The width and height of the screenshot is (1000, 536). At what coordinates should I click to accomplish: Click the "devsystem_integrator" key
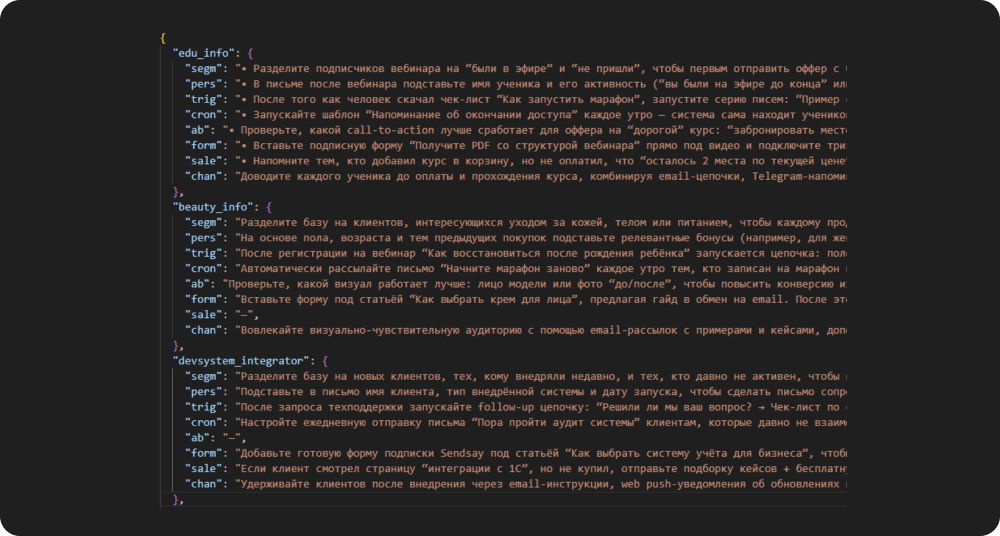(244, 359)
